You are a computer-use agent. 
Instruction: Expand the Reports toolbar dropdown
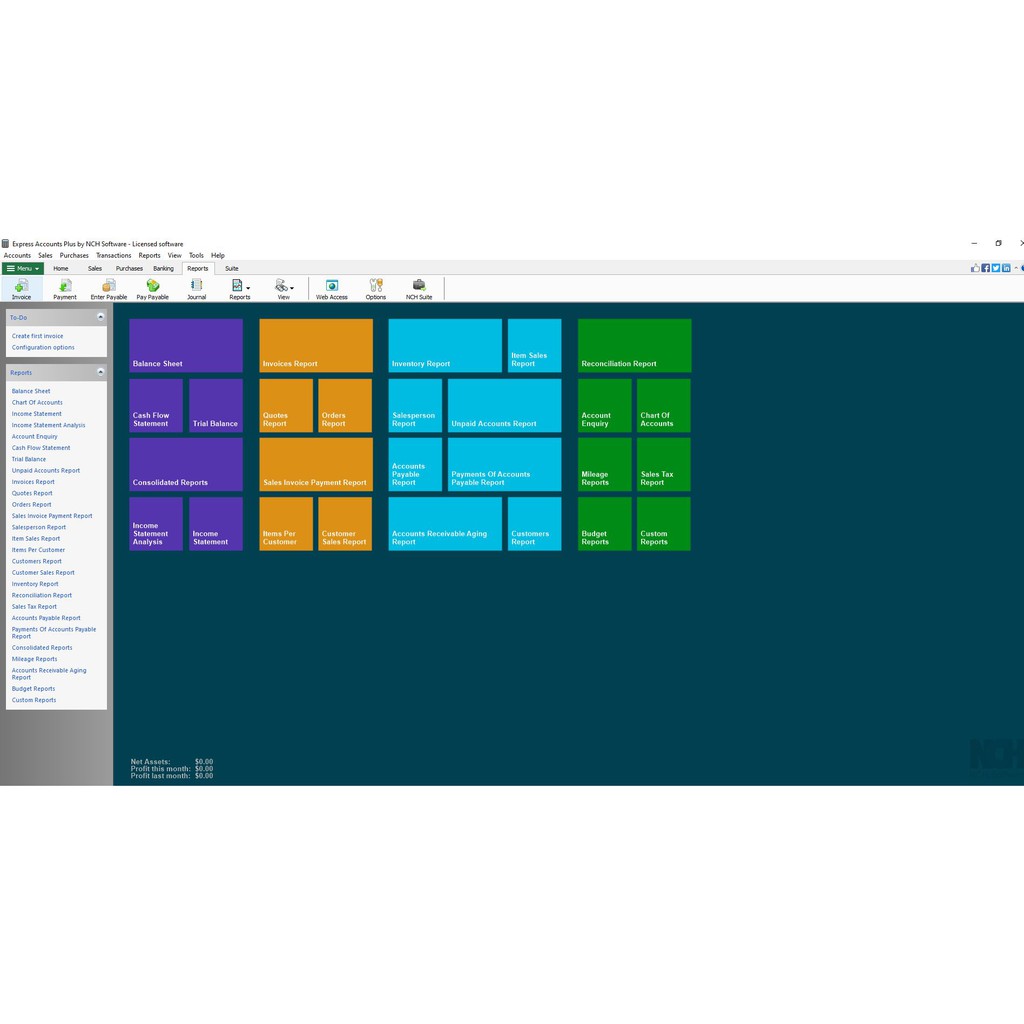click(240, 288)
